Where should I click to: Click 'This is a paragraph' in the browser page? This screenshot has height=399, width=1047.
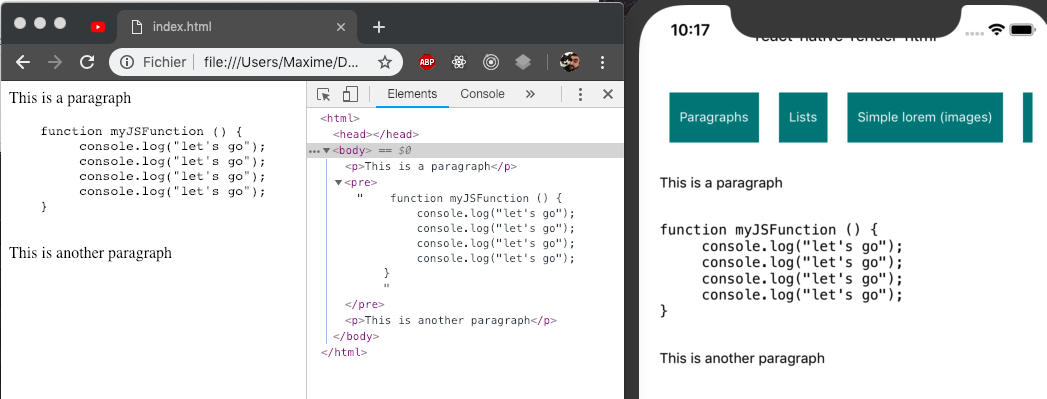click(70, 98)
